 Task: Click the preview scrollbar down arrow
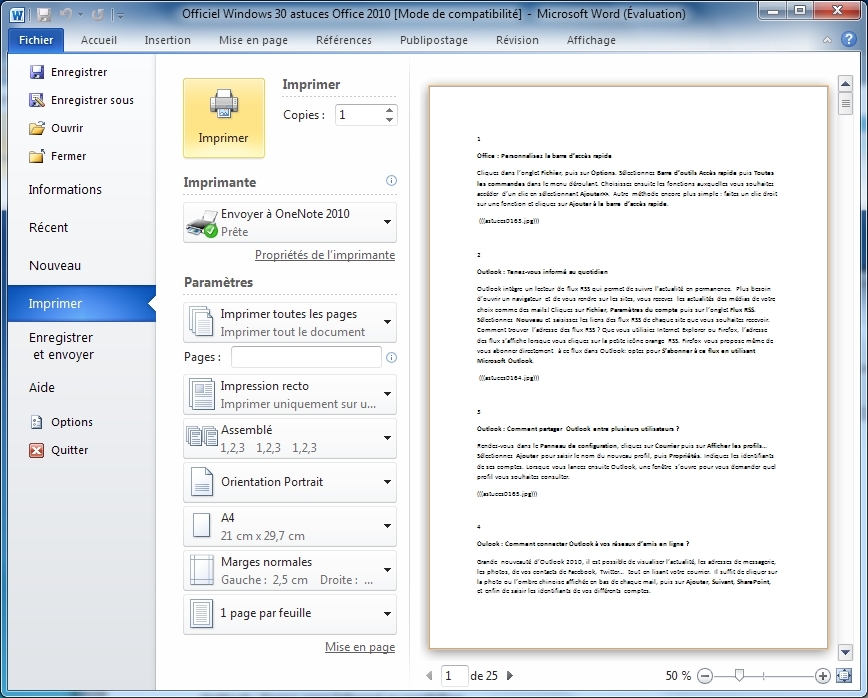pos(845,652)
